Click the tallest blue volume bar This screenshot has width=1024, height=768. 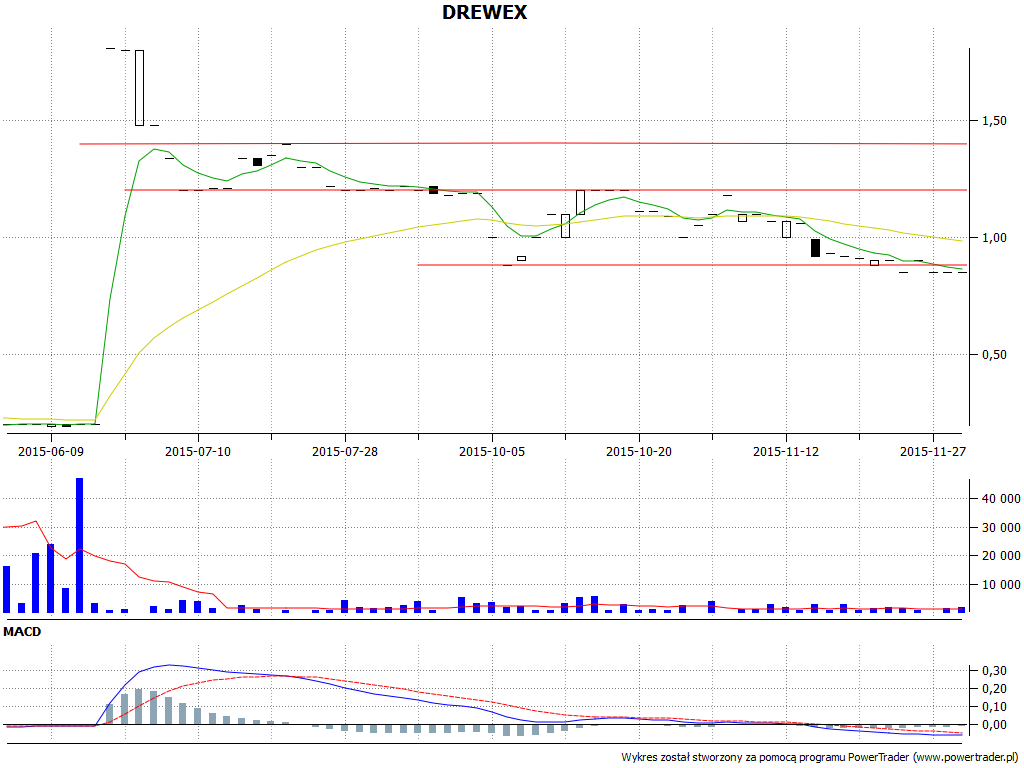point(80,545)
